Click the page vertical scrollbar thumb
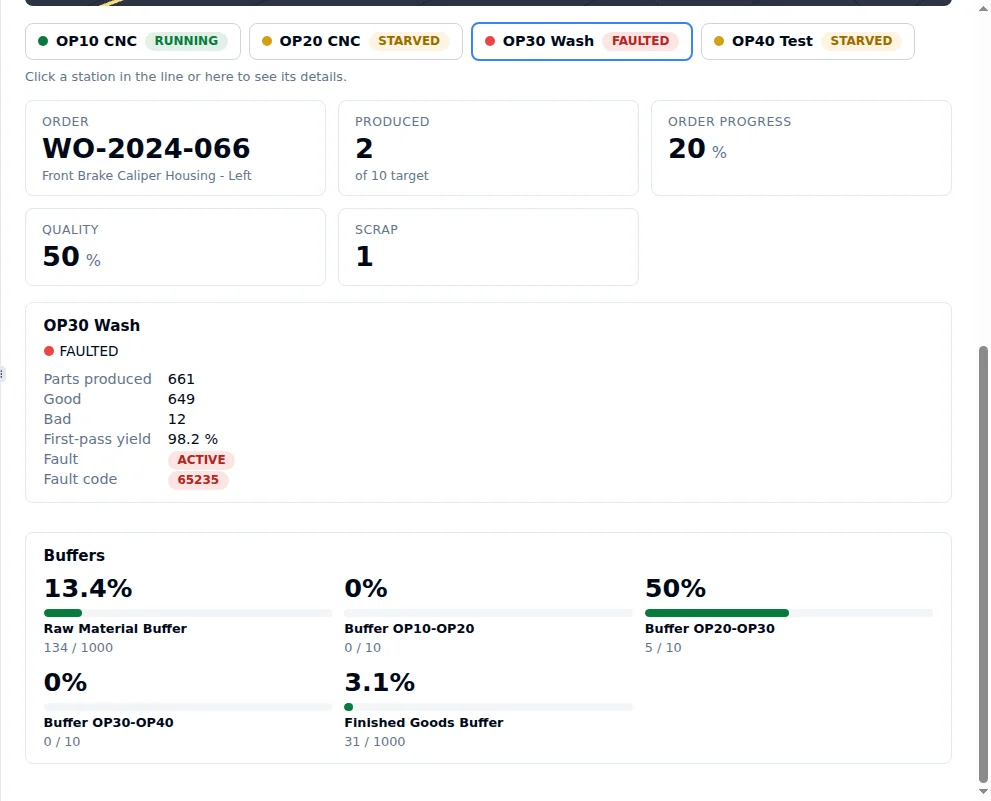Viewport: 991px width, 801px height. [x=983, y=564]
